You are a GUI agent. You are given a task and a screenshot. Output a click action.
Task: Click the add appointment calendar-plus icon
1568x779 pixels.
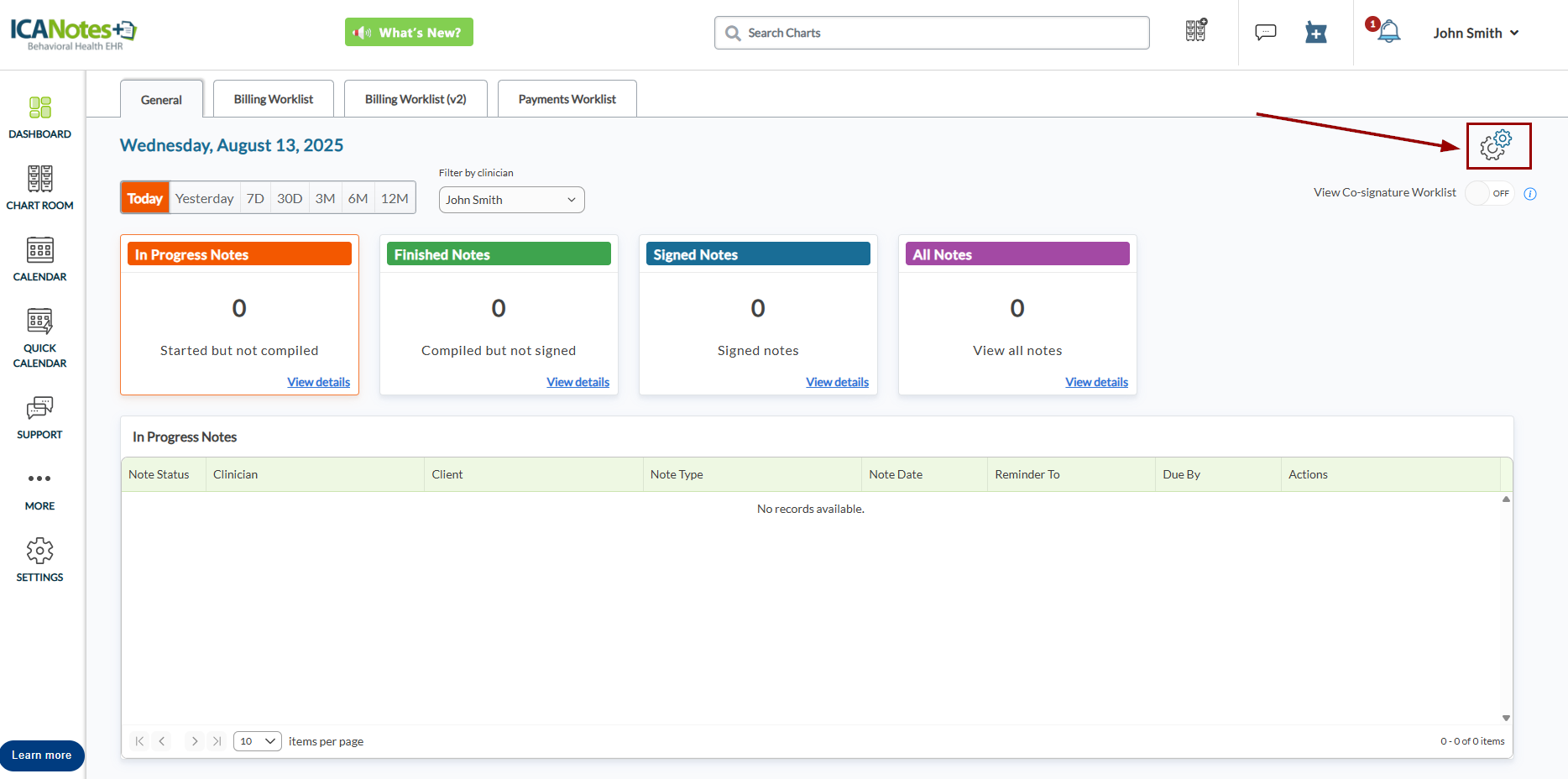pos(1316,33)
